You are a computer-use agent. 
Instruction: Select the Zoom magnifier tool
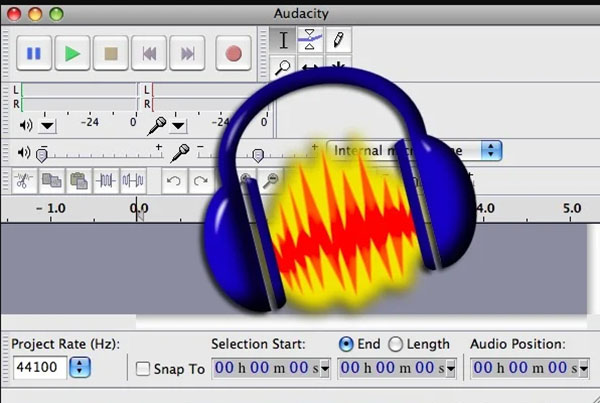283,67
